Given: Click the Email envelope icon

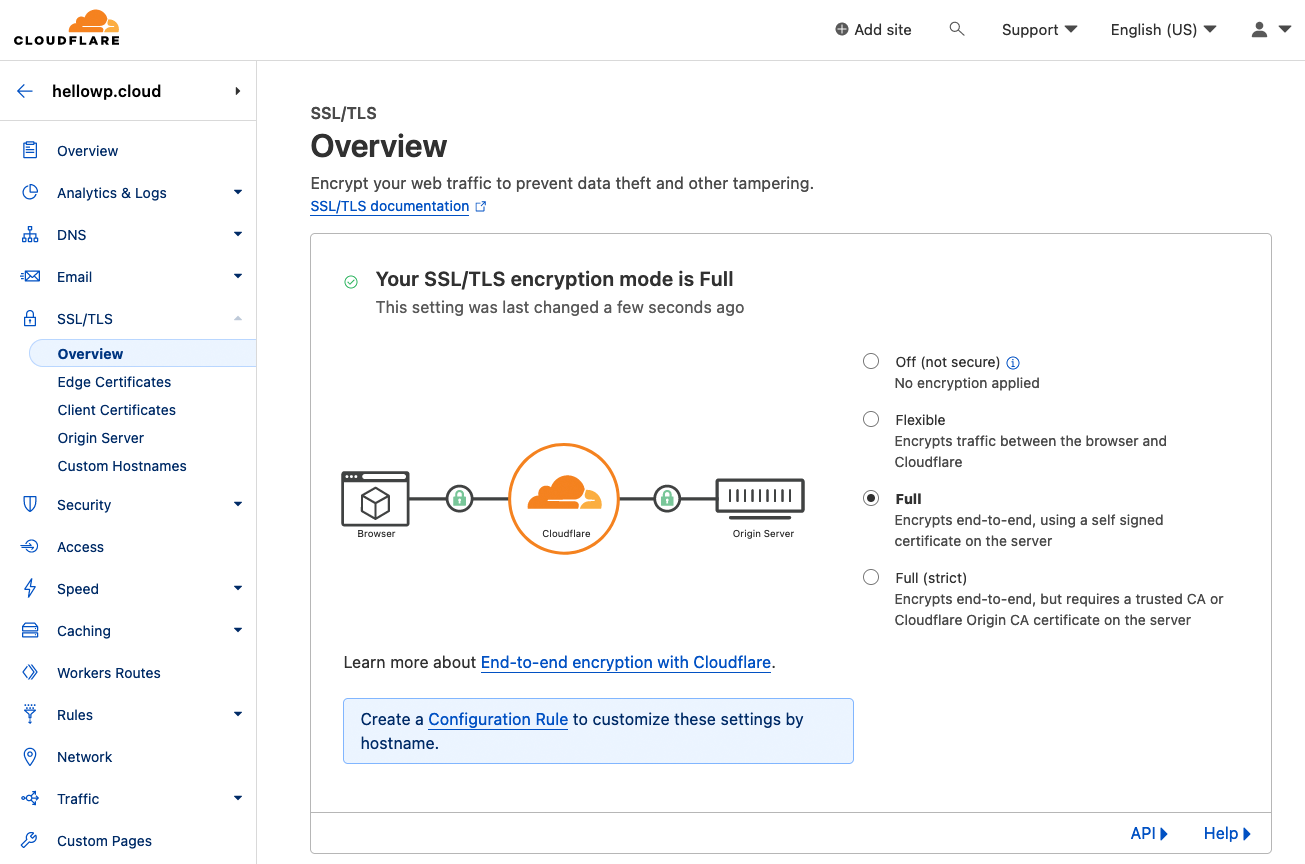Looking at the screenshot, I should (30, 276).
